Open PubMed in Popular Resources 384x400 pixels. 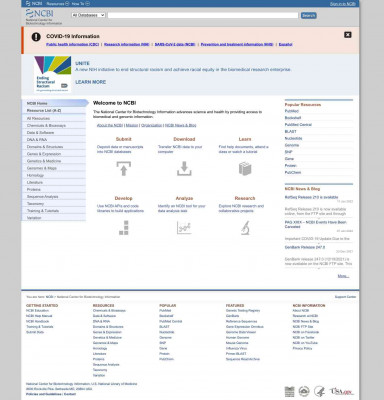(x=292, y=111)
